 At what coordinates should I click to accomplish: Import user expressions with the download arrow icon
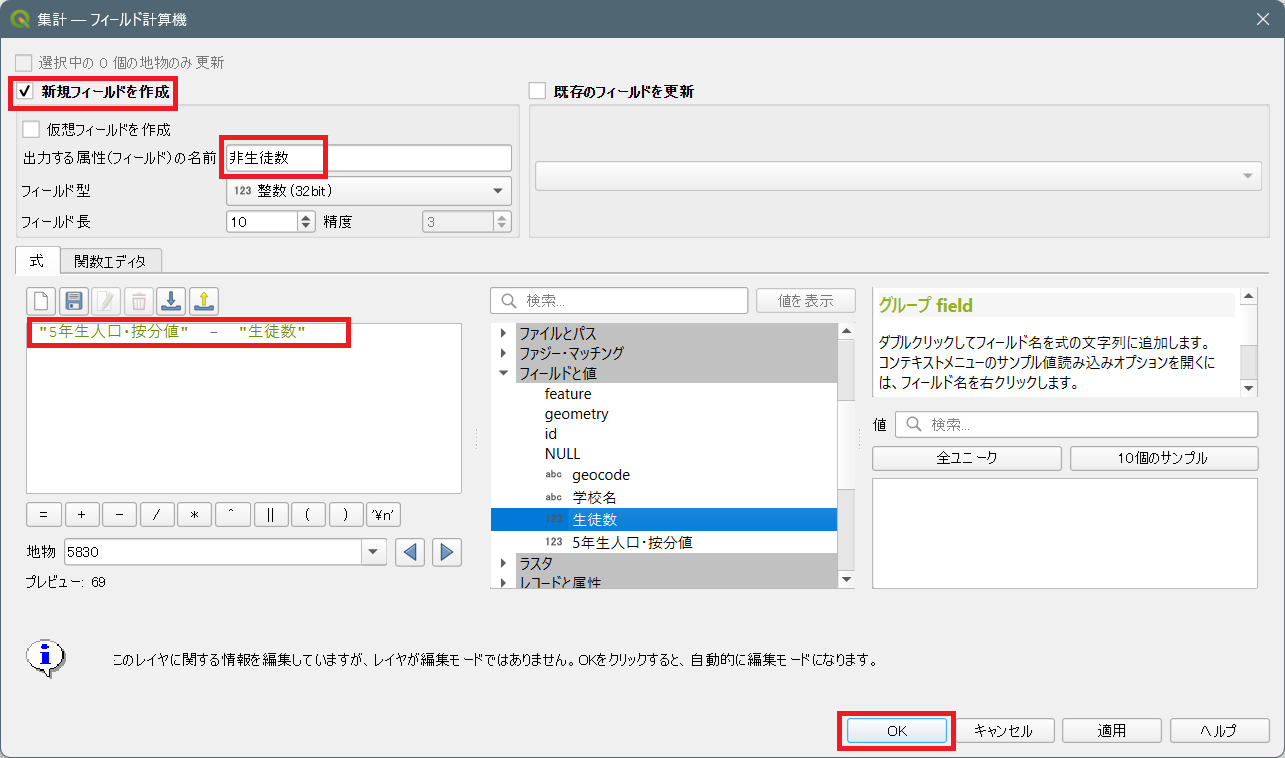tap(171, 301)
